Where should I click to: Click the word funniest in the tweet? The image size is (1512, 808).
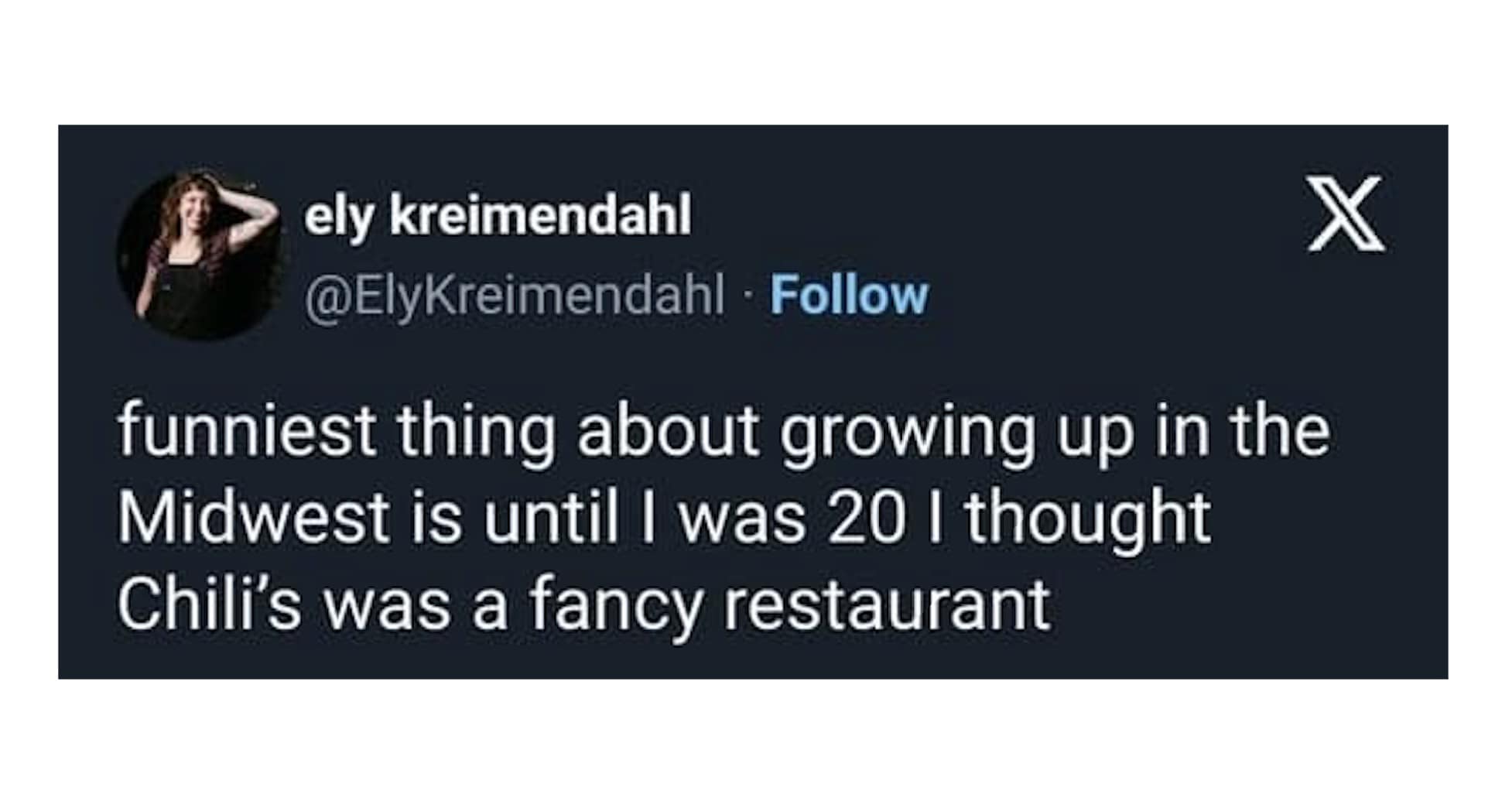[x=247, y=431]
